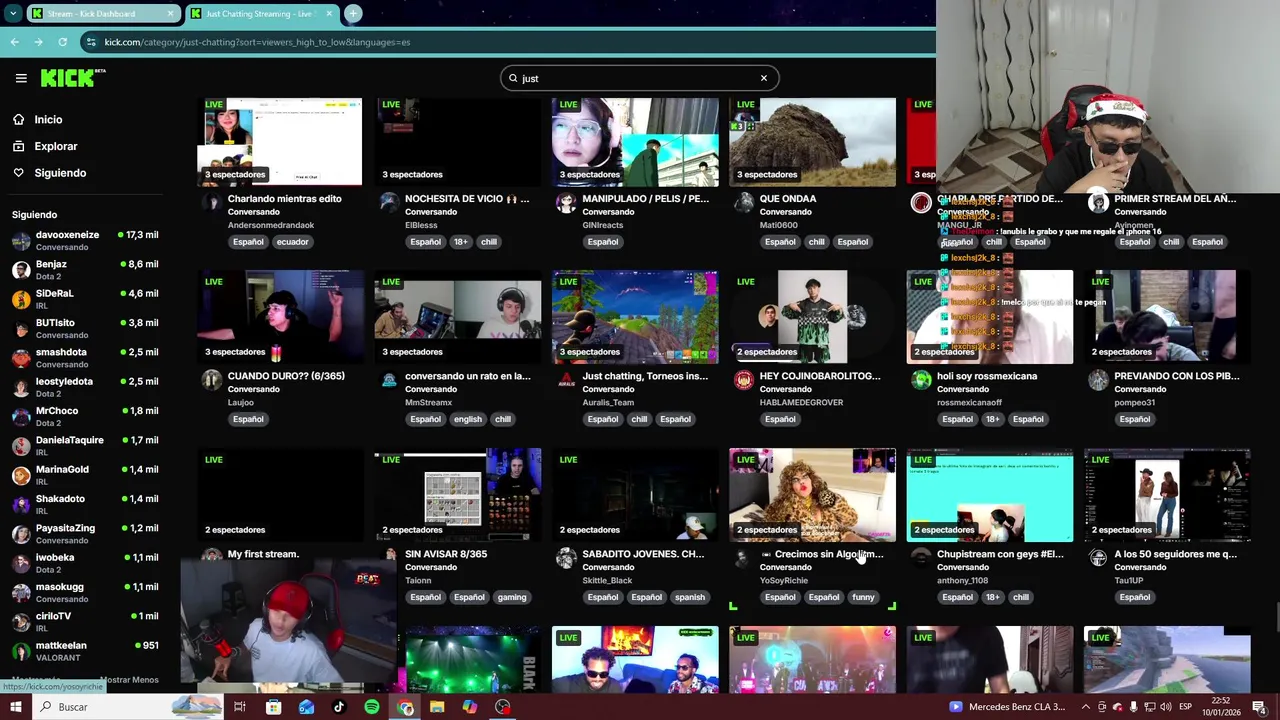The image size is (1280, 720).
Task: Click 'gaming' tag under Taionn
Action: tap(511, 597)
